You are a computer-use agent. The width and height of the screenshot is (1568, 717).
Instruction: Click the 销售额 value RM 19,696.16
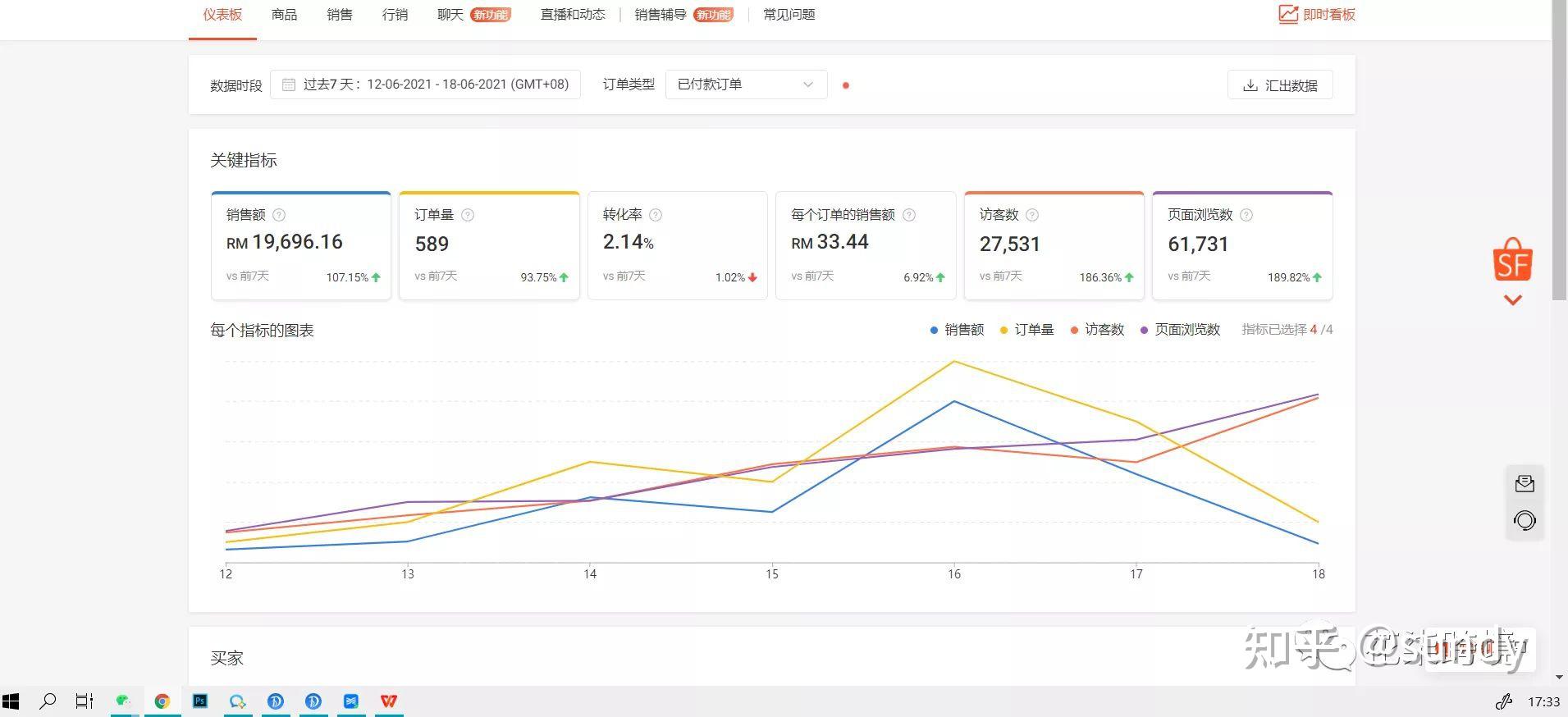[x=285, y=242]
